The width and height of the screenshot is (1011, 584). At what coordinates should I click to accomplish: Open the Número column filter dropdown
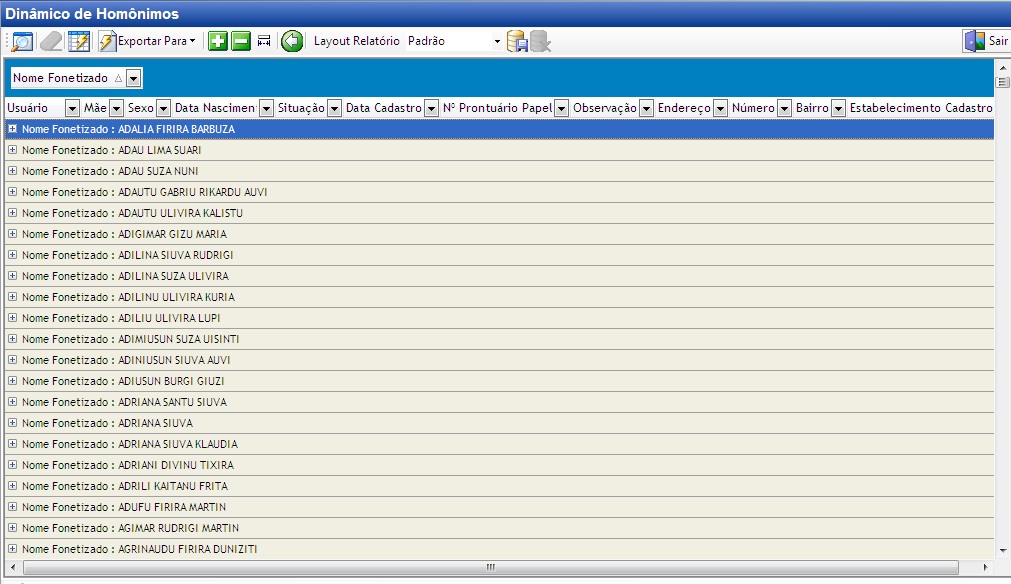tap(784, 108)
